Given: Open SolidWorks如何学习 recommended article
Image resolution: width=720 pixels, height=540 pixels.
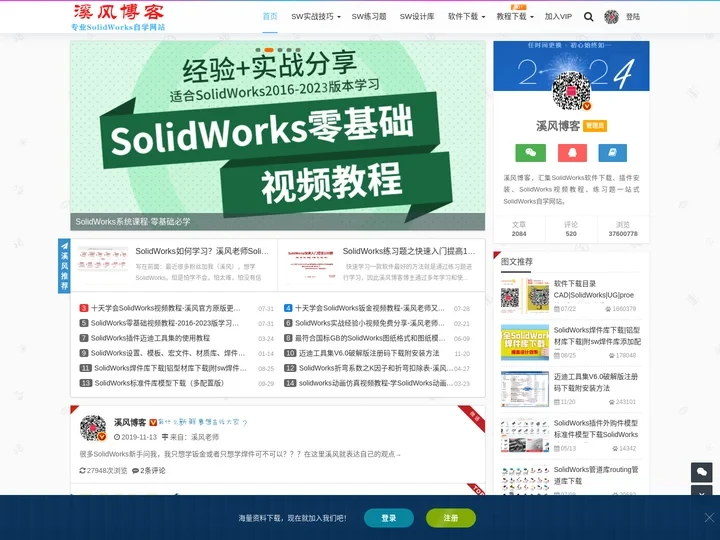Looking at the screenshot, I should coord(202,251).
